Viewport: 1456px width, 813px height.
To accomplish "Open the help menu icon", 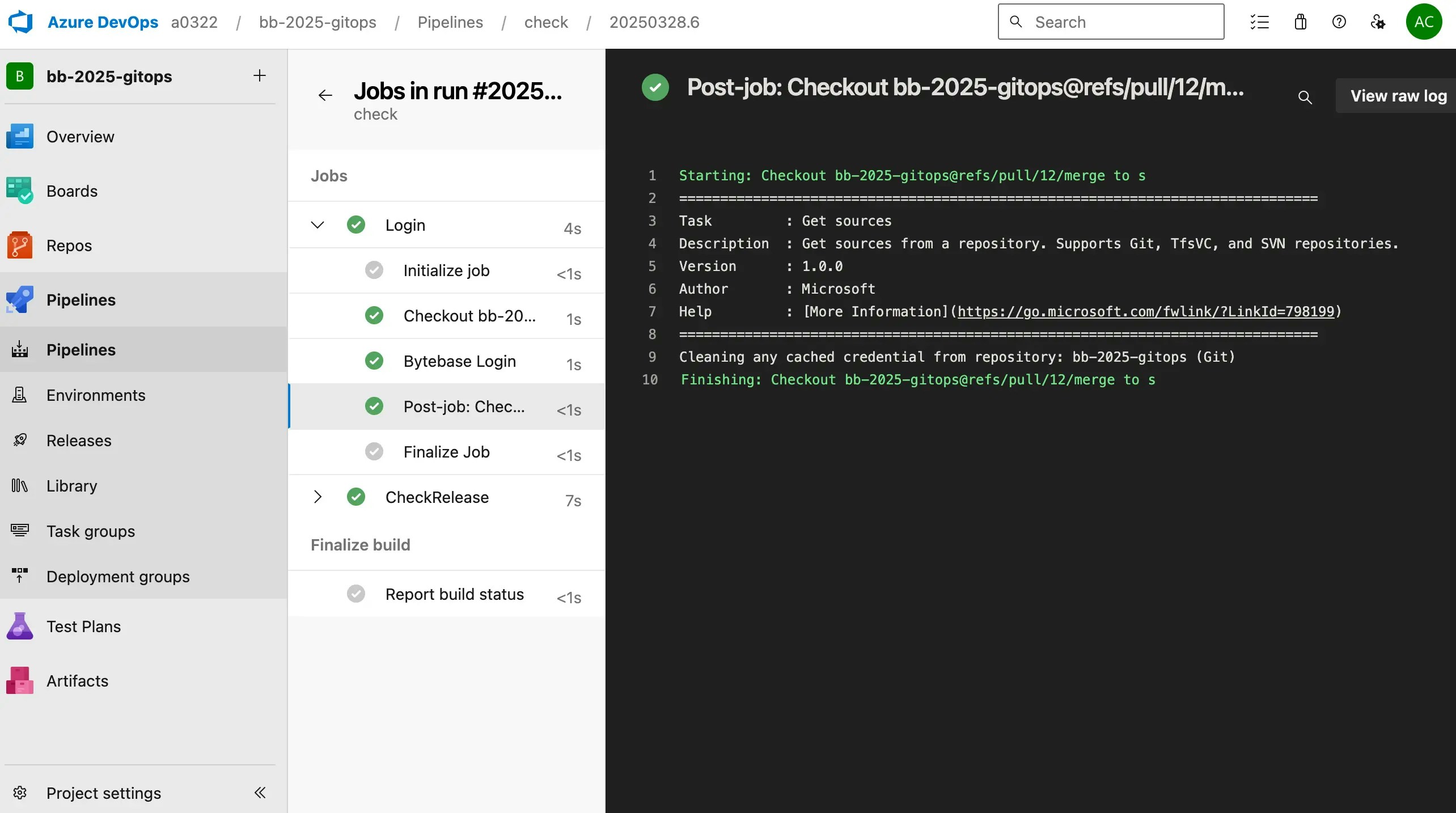I will (1339, 22).
